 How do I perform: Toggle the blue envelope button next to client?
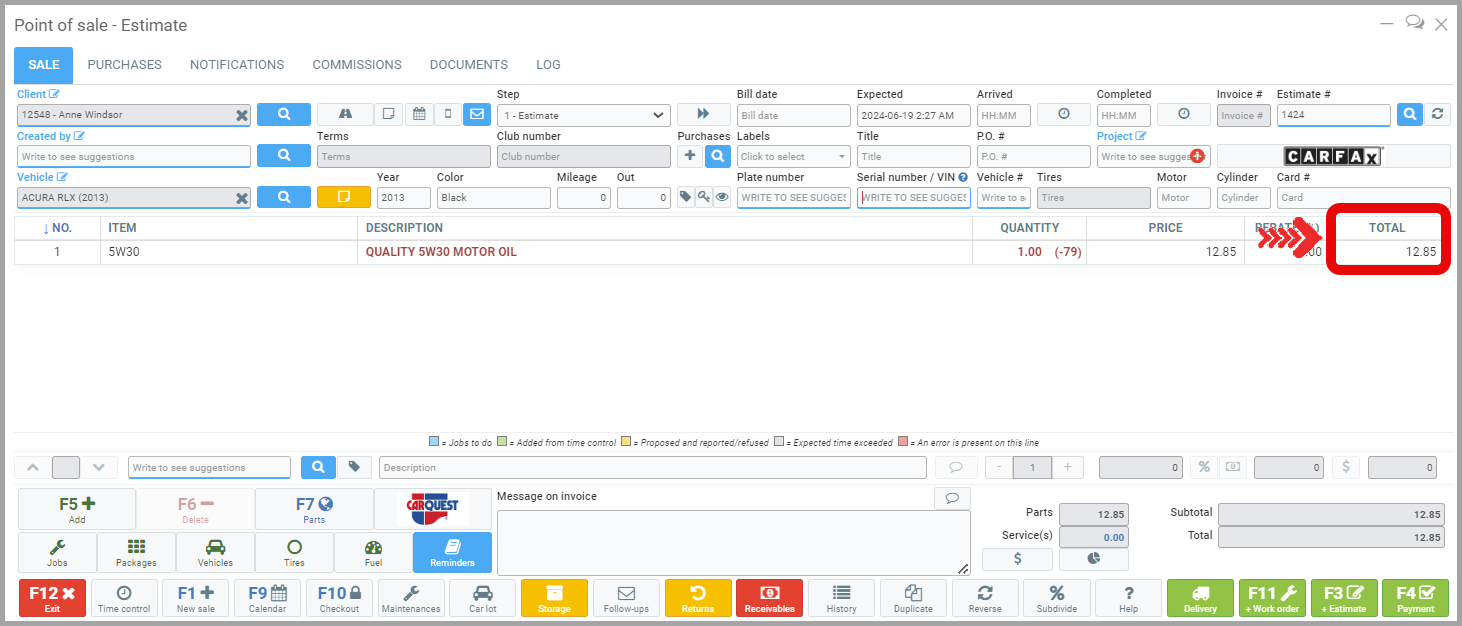(477, 114)
